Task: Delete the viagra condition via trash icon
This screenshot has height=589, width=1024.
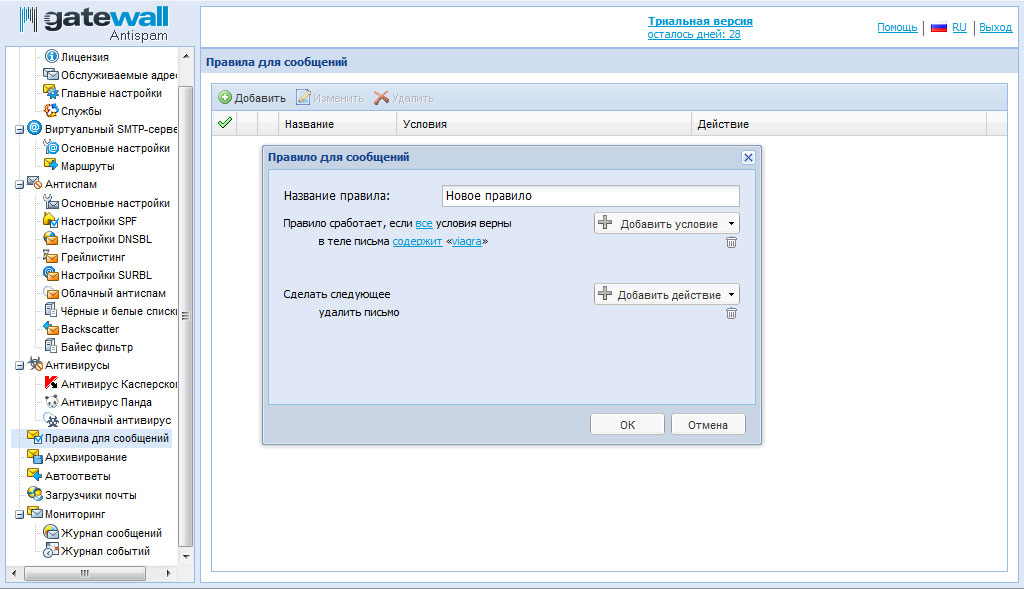Action: (x=731, y=242)
